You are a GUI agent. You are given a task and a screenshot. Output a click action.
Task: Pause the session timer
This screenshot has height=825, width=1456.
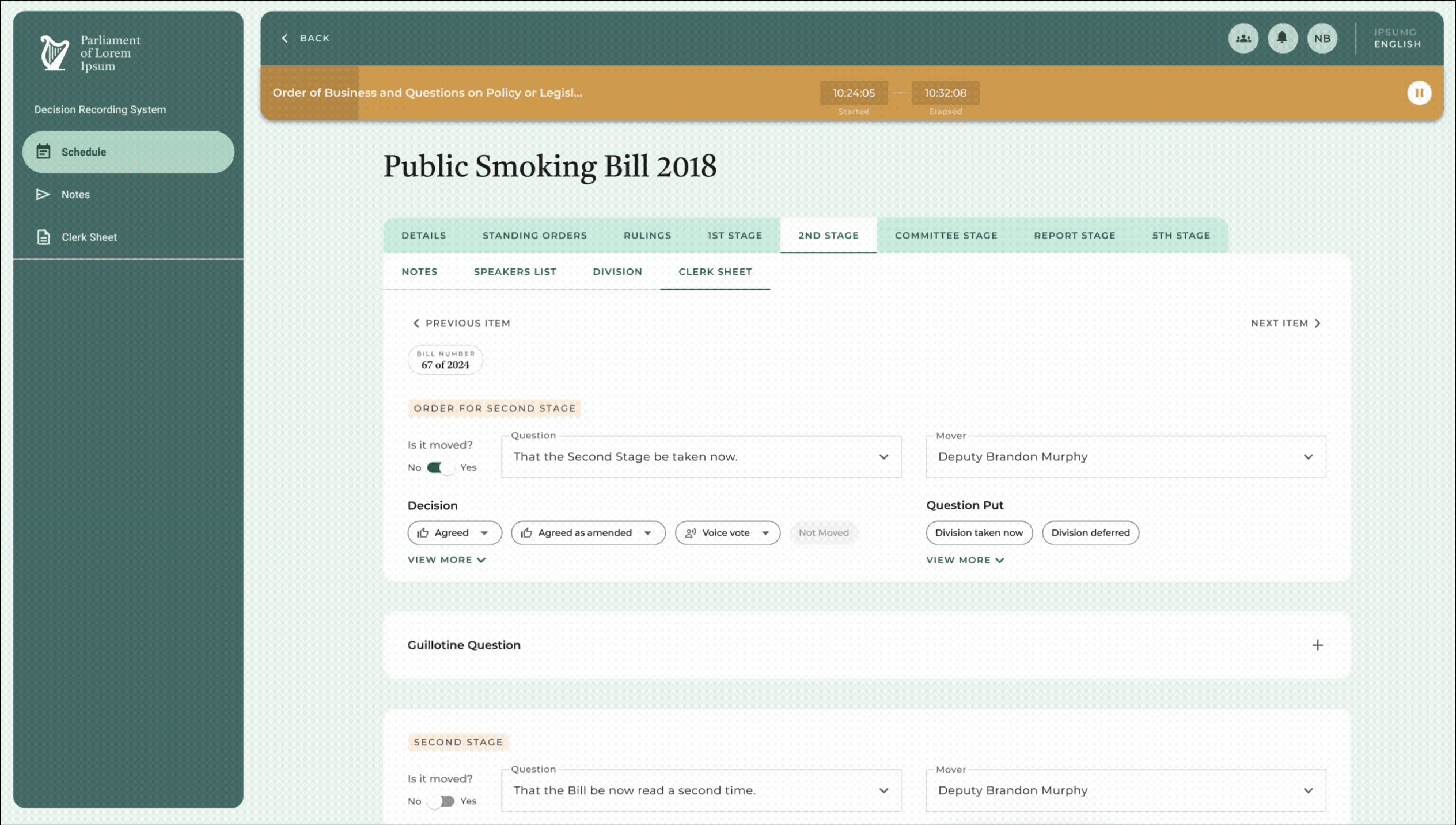tap(1419, 93)
